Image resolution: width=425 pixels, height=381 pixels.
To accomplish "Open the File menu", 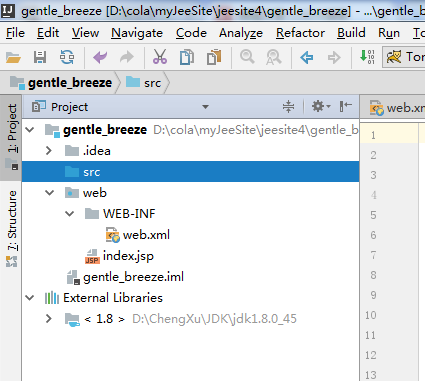I will tap(15, 33).
